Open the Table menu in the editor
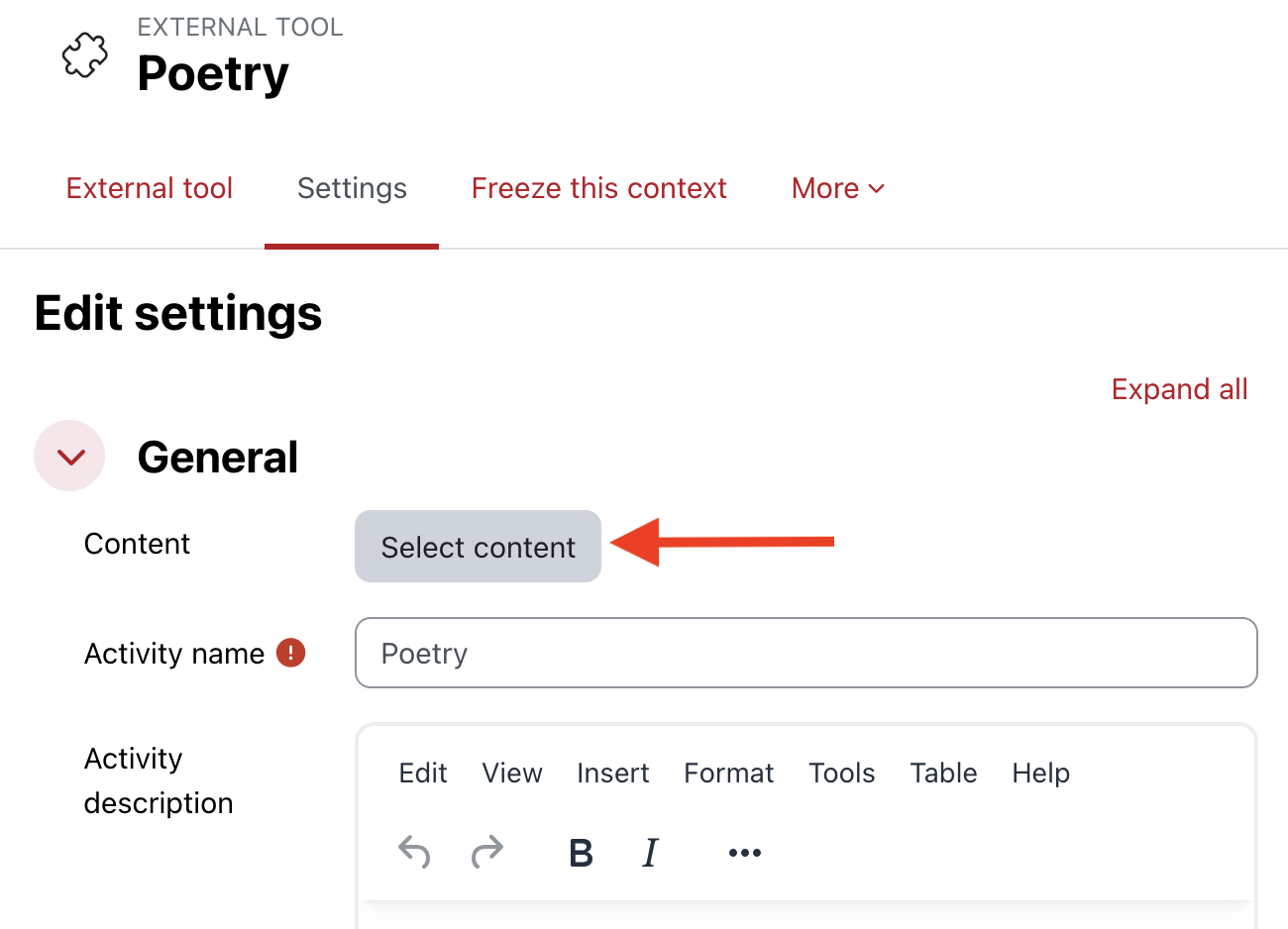Viewport: 1288px width, 929px height. [942, 773]
